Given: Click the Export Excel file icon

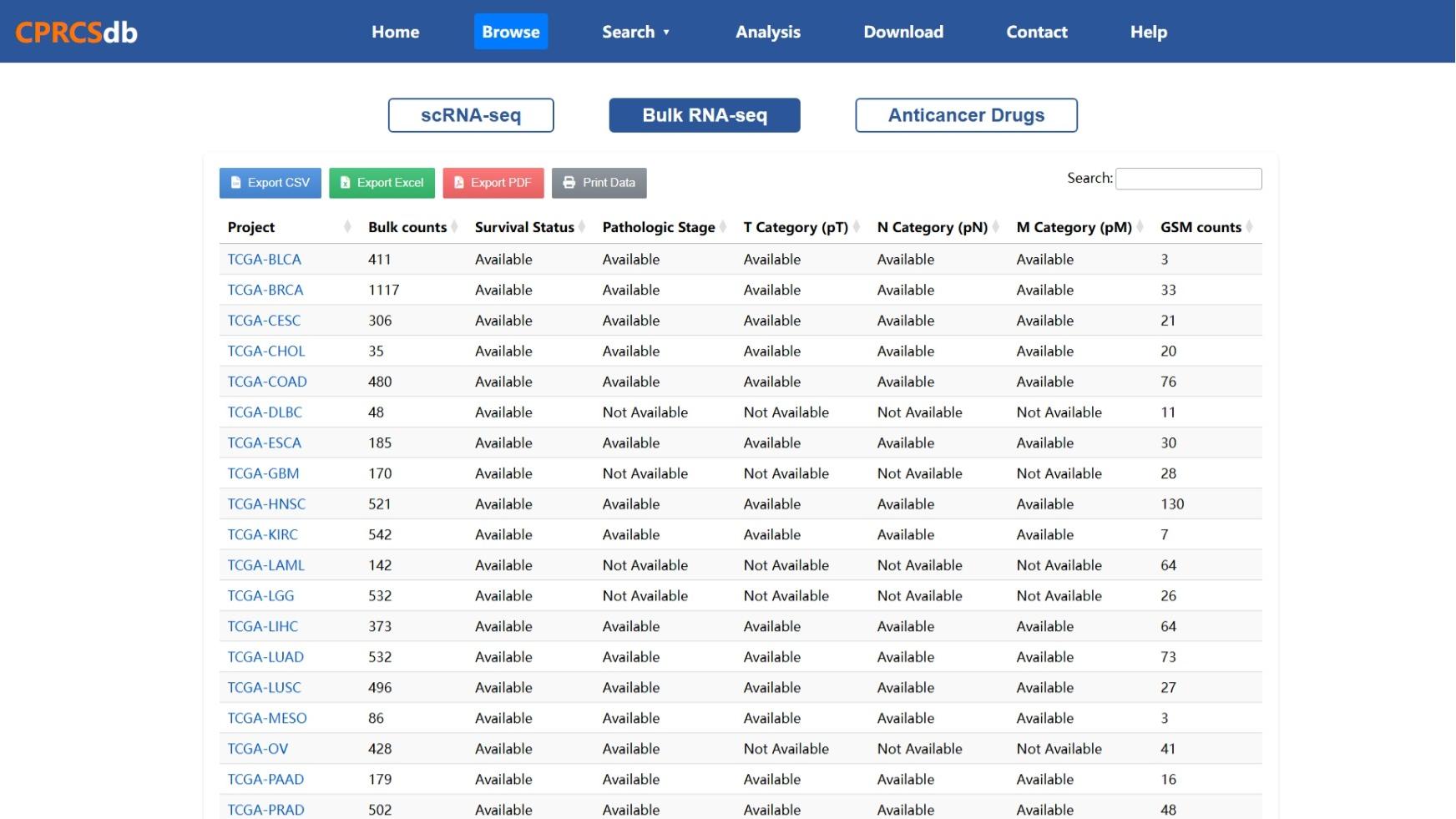Looking at the screenshot, I should [x=344, y=183].
